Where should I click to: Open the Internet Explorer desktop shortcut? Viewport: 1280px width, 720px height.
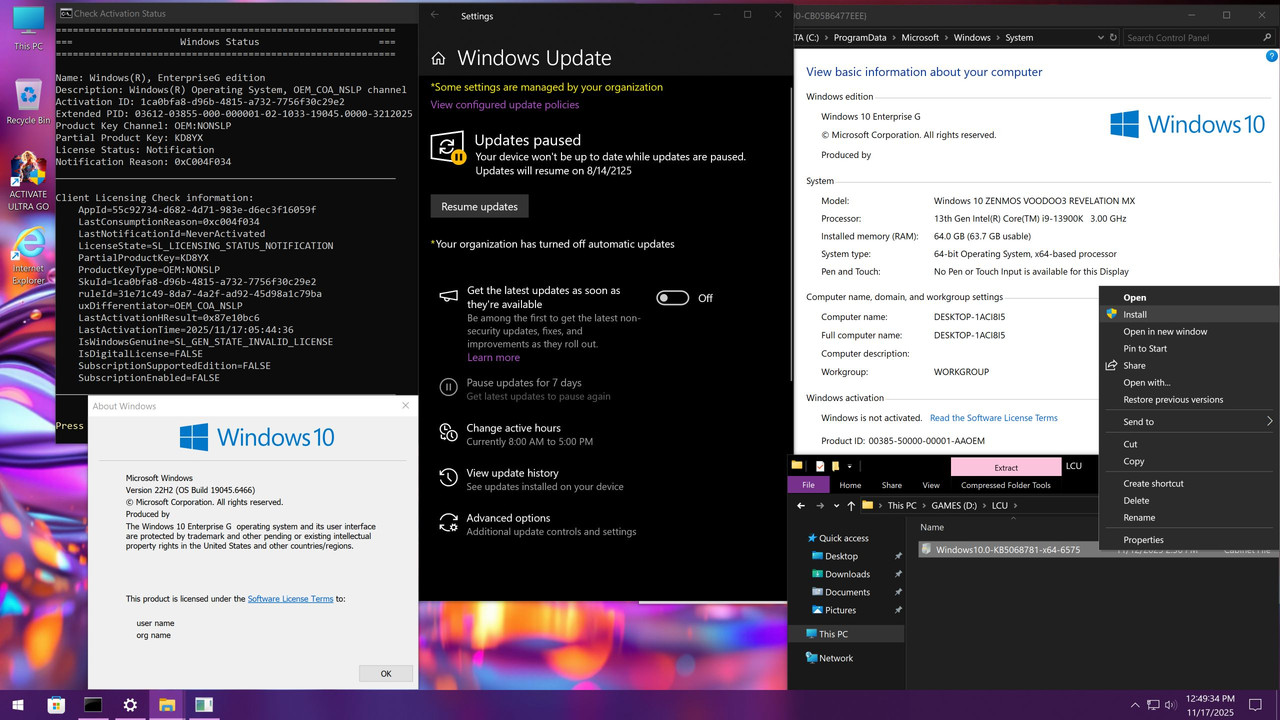click(x=28, y=257)
